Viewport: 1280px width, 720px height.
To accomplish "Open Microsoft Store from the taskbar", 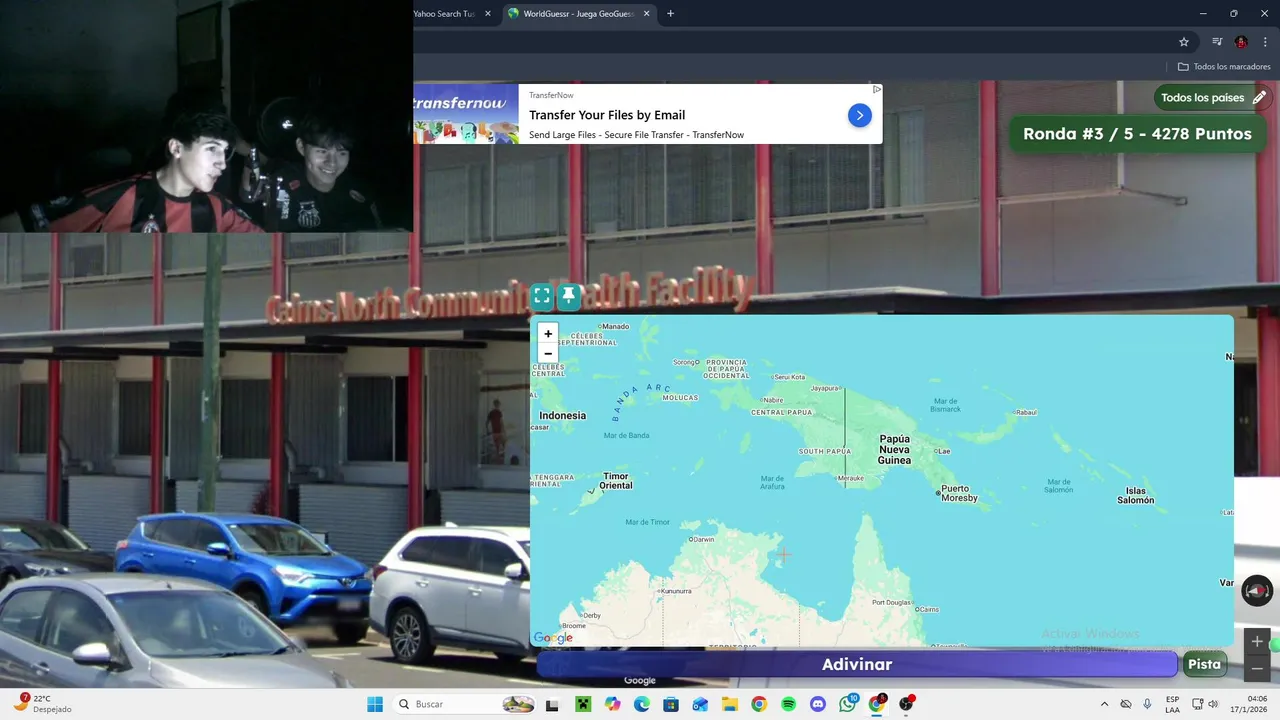I will pos(671,704).
